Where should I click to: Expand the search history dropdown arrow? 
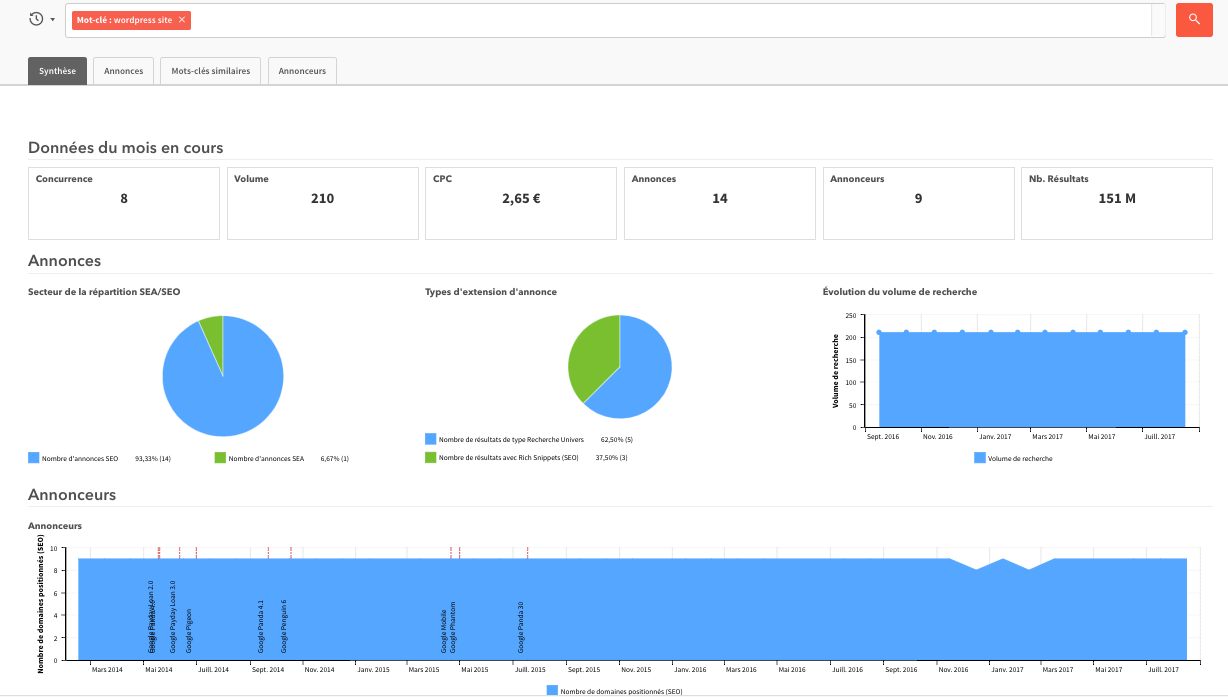tap(52, 20)
